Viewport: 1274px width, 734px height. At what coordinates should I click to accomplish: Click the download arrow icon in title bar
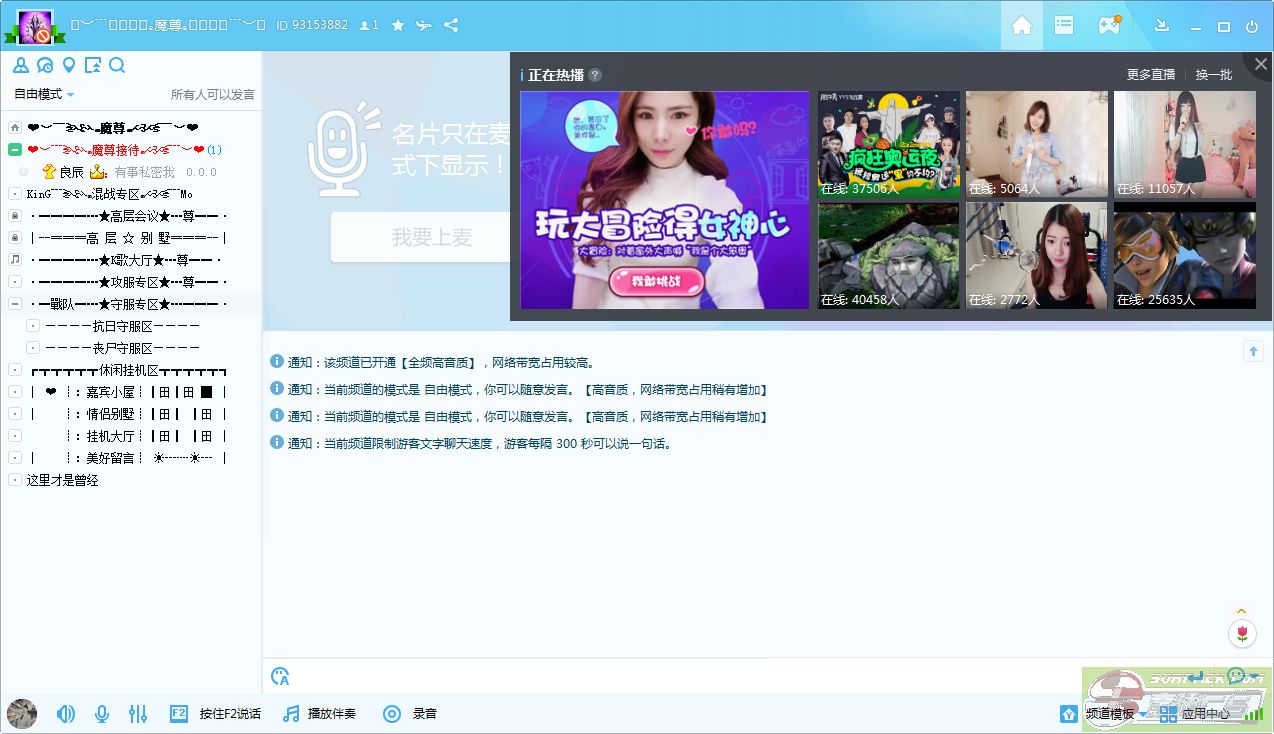pos(1162,26)
